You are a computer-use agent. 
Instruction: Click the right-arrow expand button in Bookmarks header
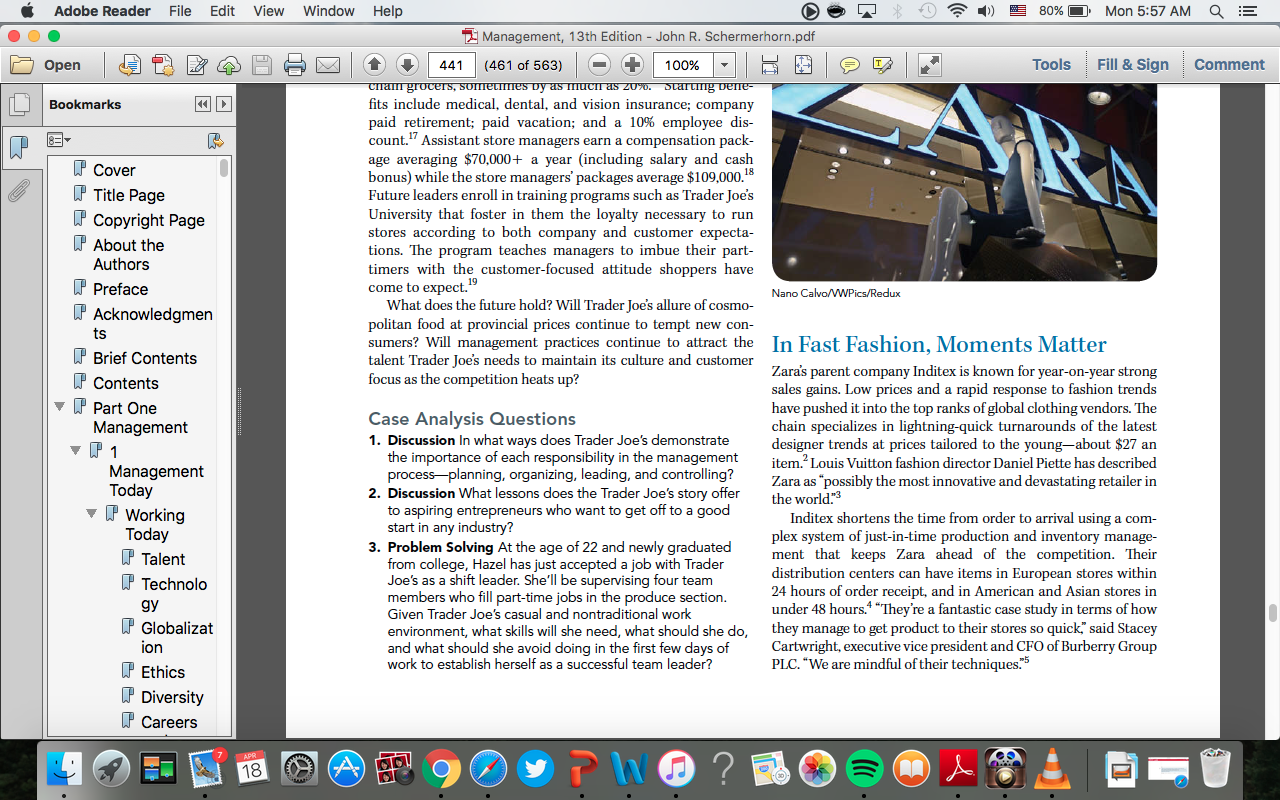[224, 104]
